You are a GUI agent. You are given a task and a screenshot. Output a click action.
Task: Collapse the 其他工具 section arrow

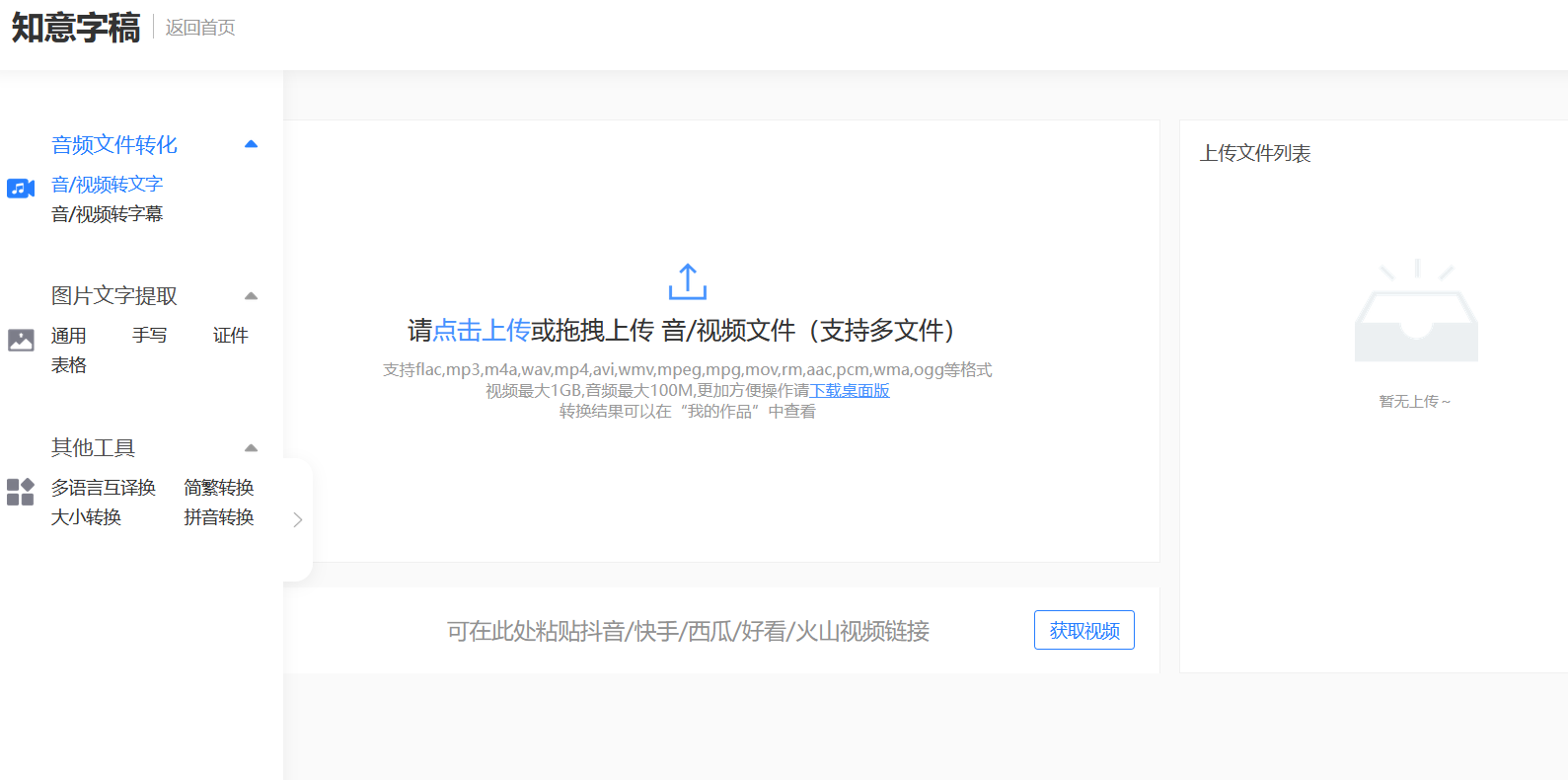(251, 448)
